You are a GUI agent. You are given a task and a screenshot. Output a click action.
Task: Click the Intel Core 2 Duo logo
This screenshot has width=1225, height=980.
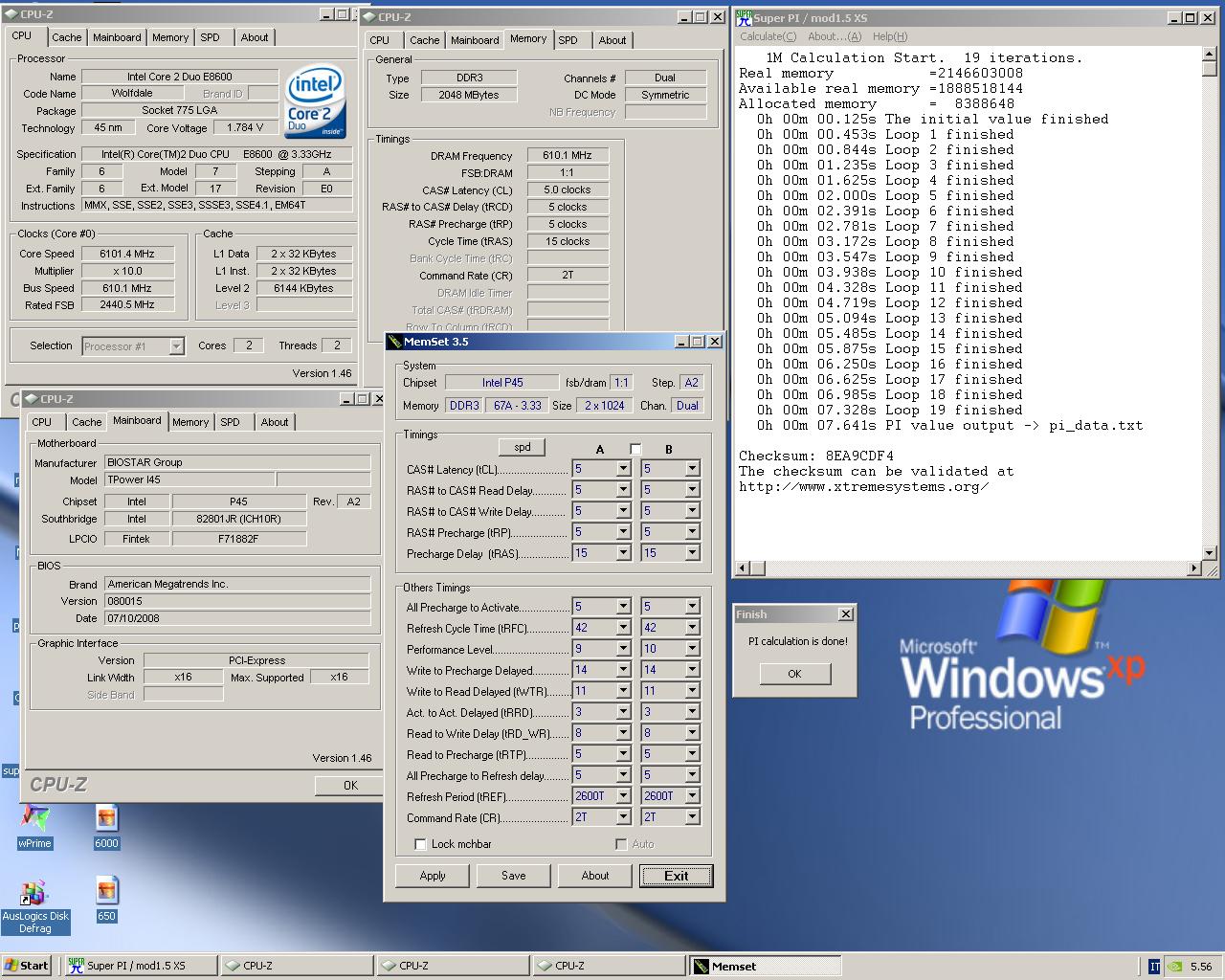click(316, 102)
